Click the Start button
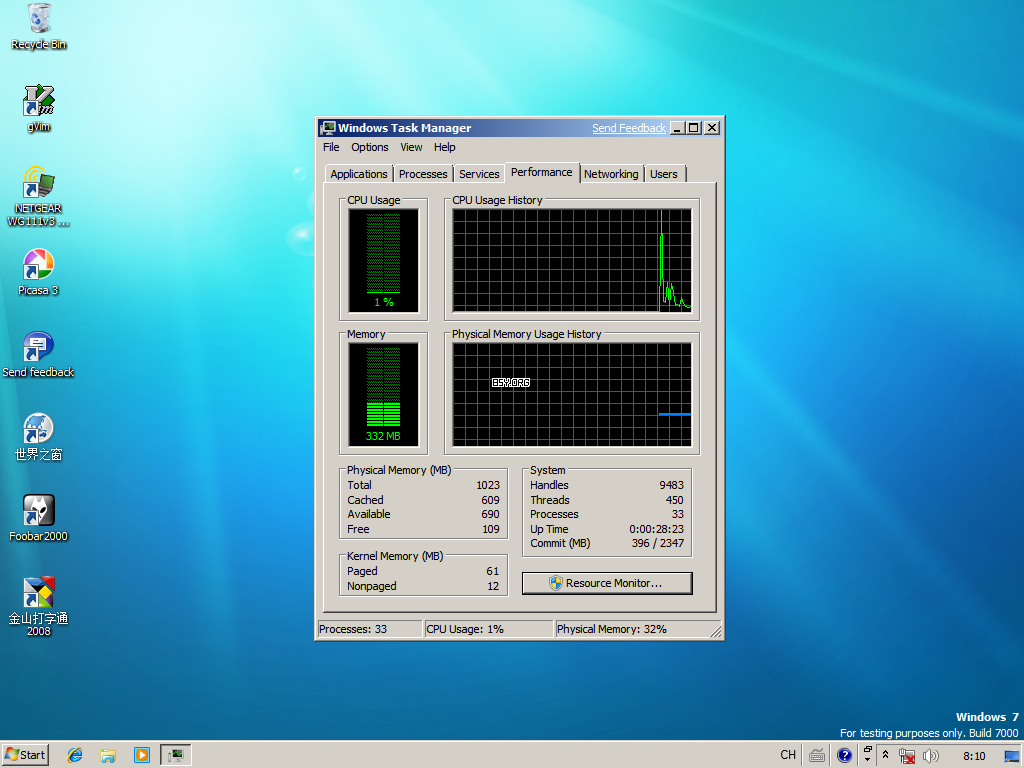1024x768 pixels. tap(26, 755)
